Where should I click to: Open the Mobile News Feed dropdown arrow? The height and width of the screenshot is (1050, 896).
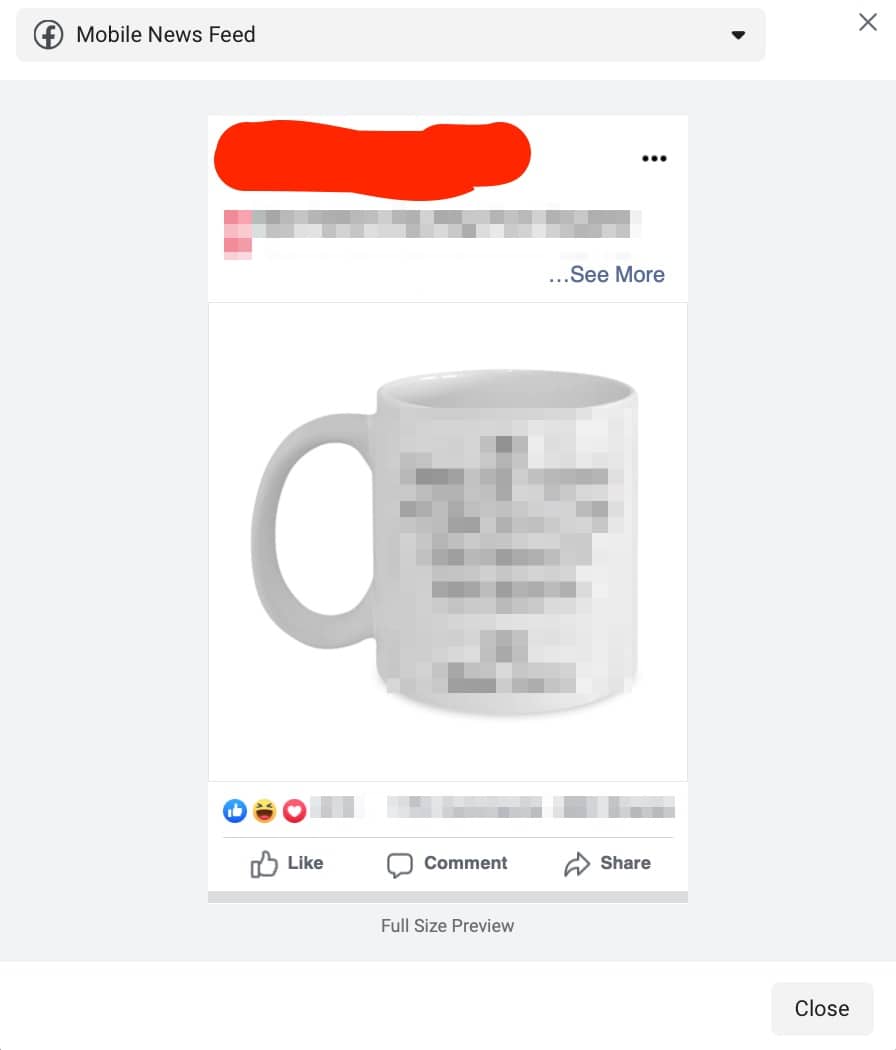coord(738,35)
